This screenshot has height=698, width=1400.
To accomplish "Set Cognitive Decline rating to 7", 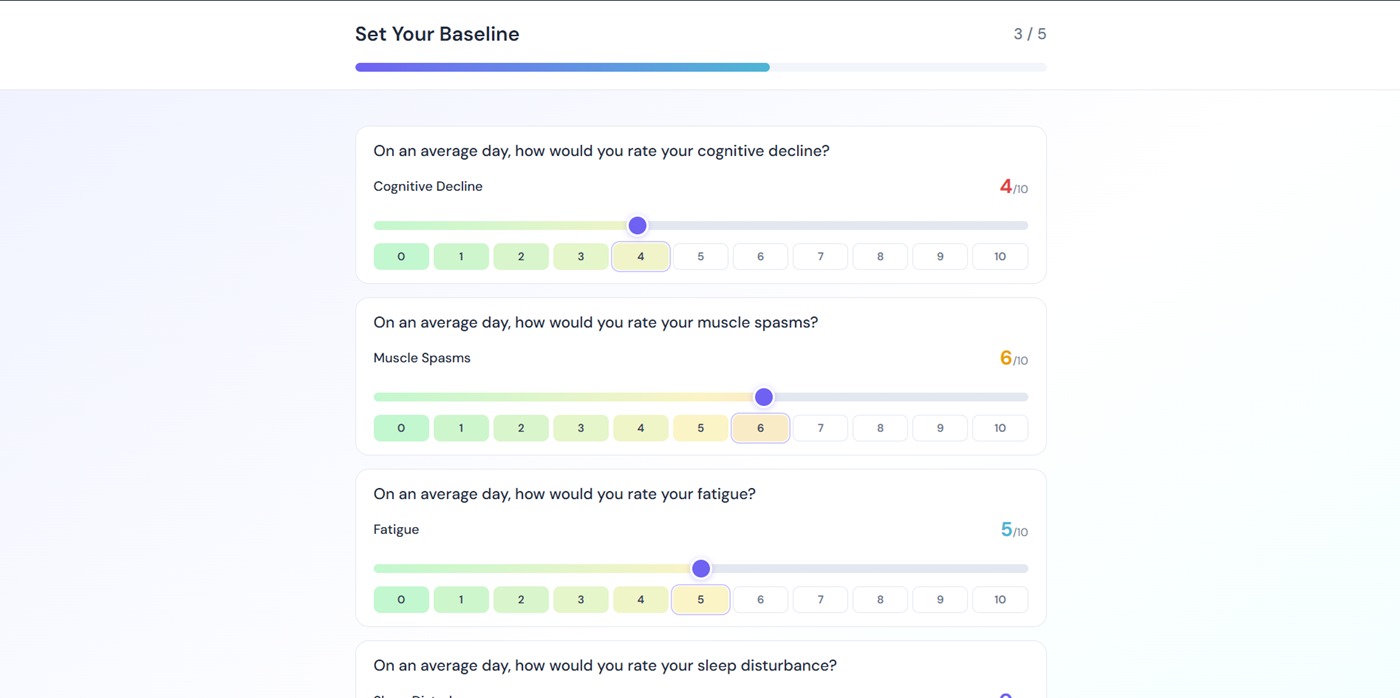I will tap(820, 257).
